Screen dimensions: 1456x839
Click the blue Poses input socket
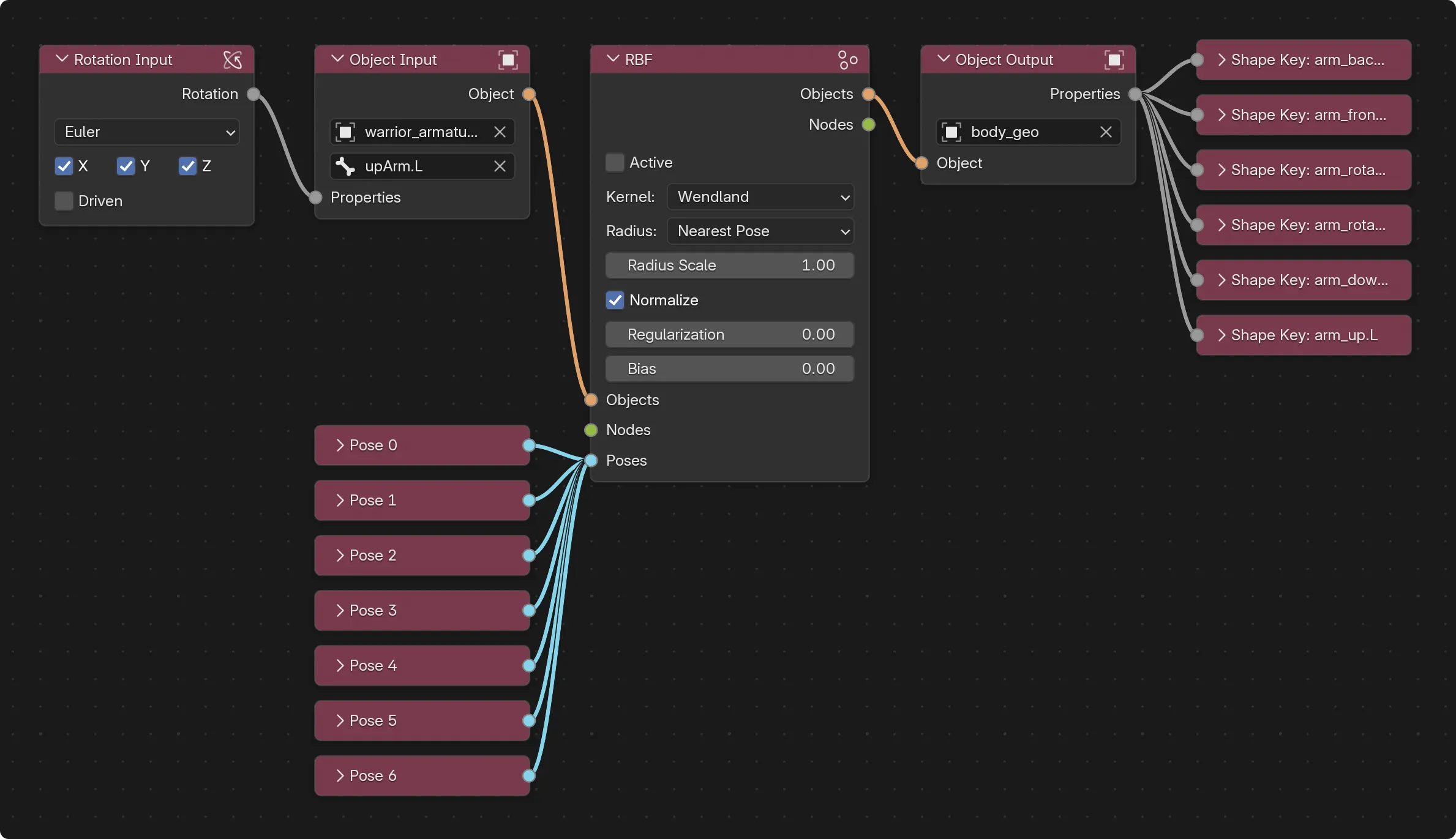pyautogui.click(x=591, y=460)
